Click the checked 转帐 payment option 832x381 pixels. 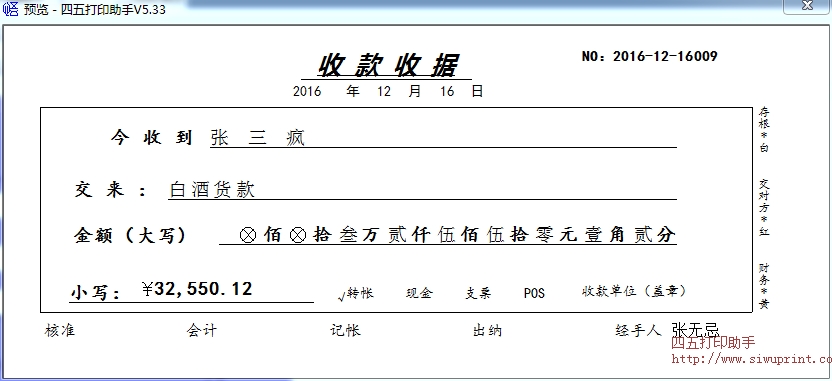click(356, 293)
